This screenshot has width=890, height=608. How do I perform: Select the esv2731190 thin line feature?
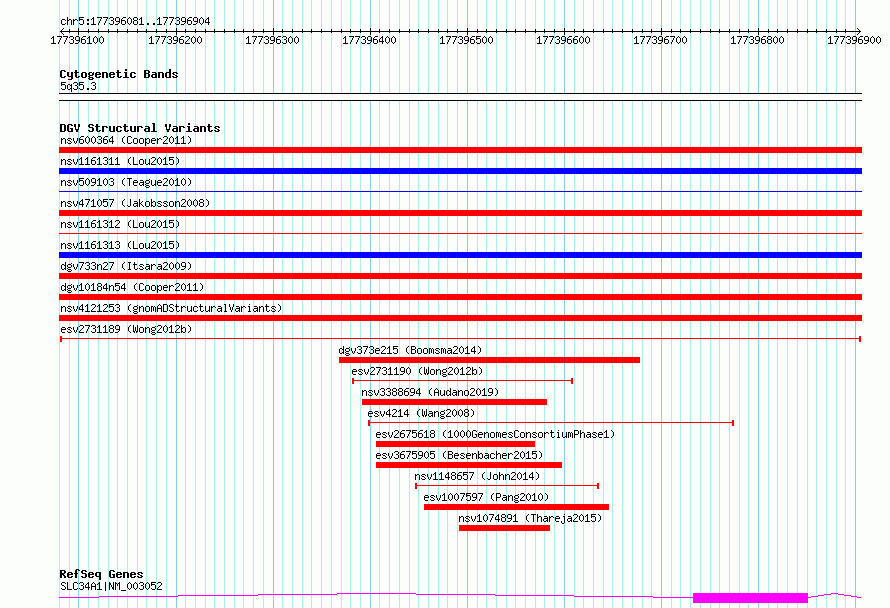point(463,381)
